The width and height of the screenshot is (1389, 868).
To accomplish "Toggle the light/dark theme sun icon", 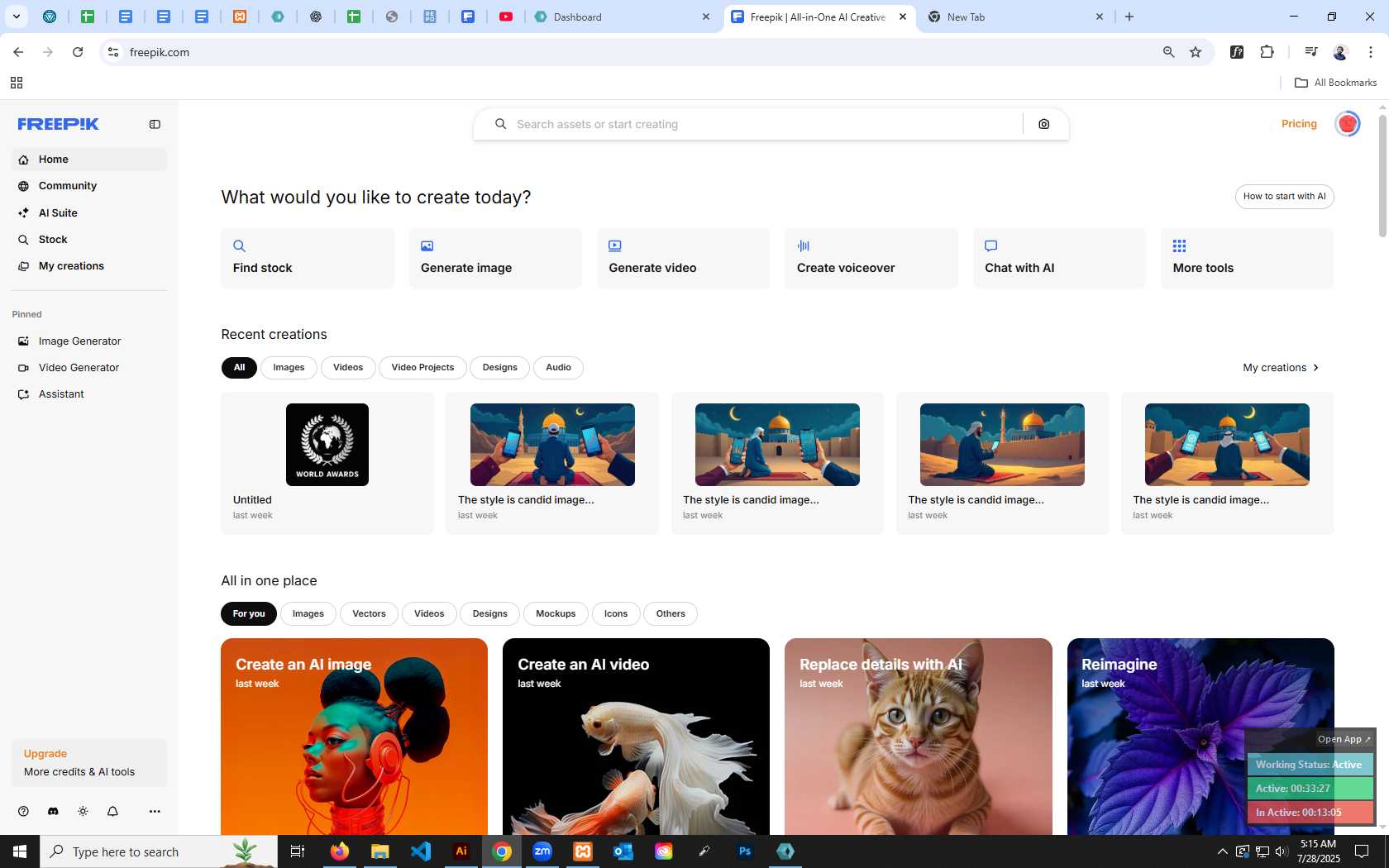I will [x=83, y=811].
